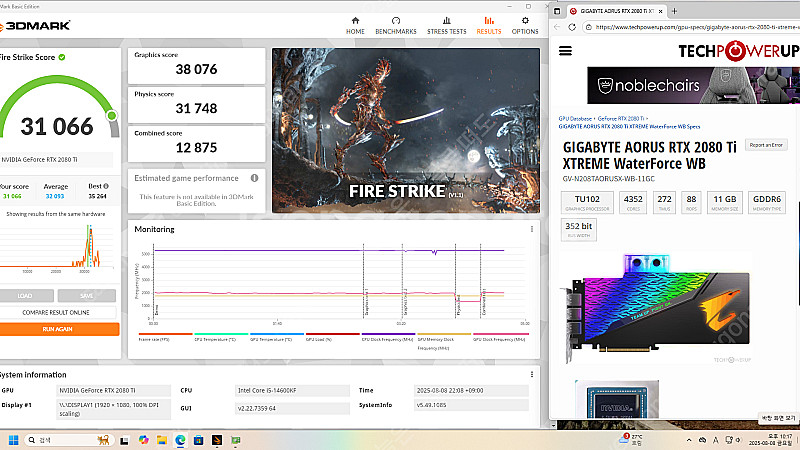The image size is (800, 450).
Task: Open the weather widget showing 27°C
Action: coord(633,440)
